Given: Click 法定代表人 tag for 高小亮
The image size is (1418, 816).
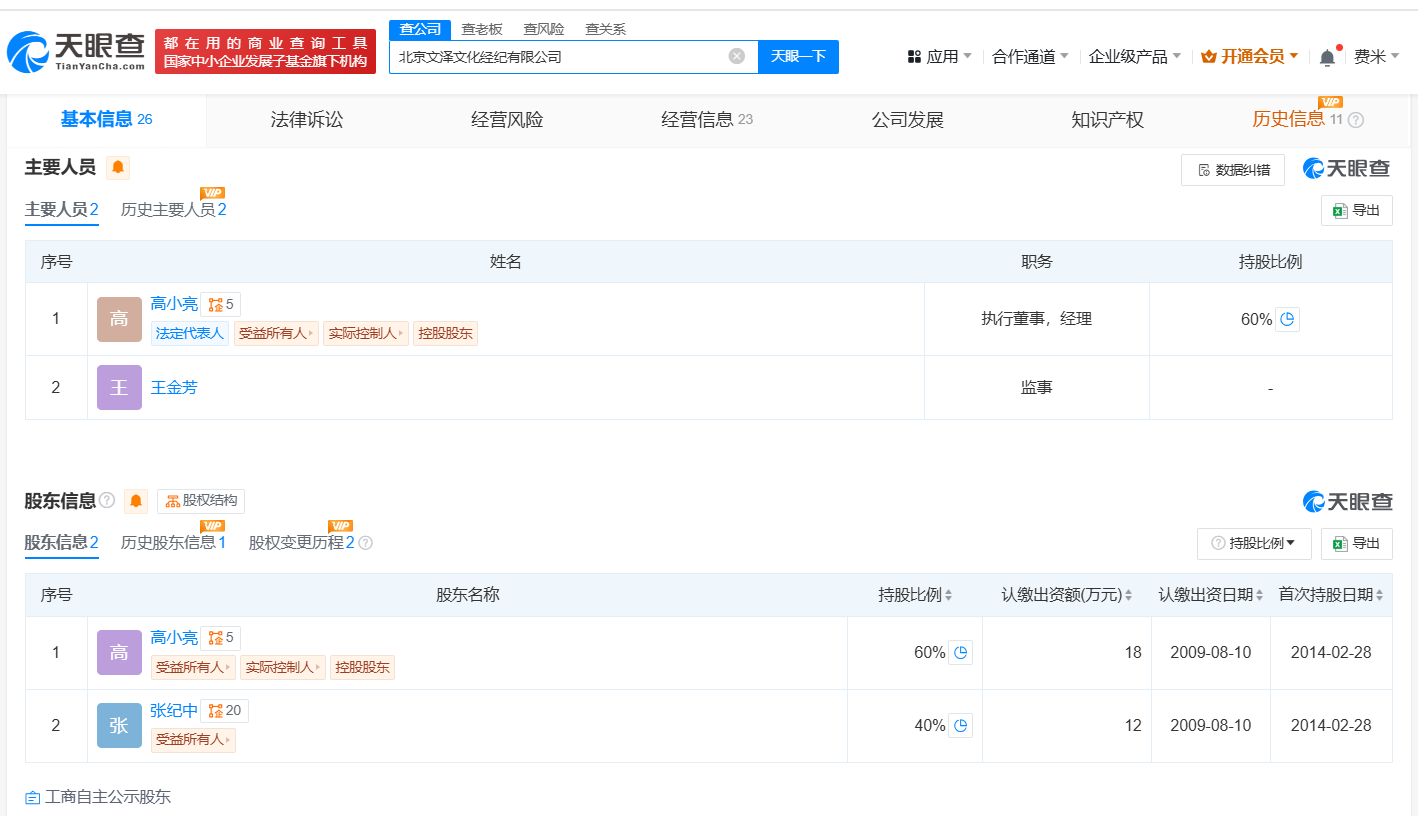Looking at the screenshot, I should pyautogui.click(x=190, y=334).
